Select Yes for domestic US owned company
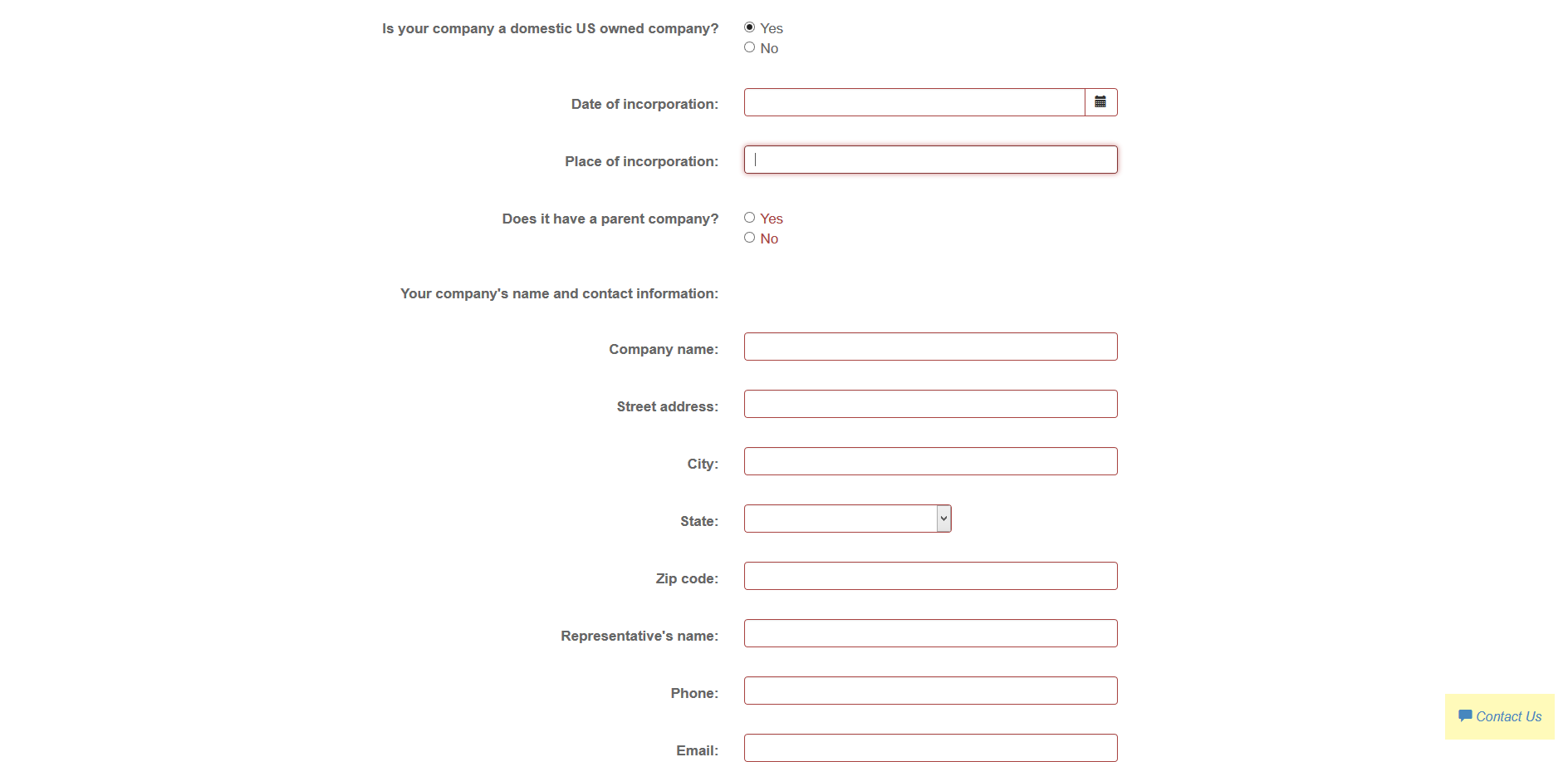Screen dimensions: 1568x762 [749, 27]
